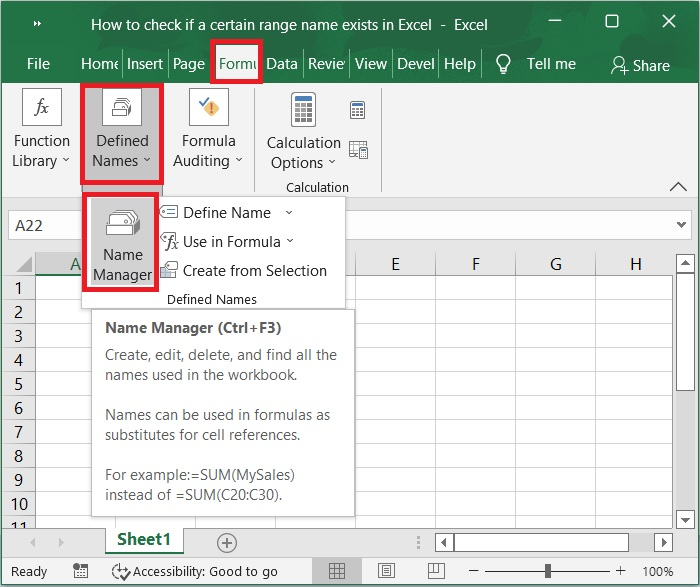
Task: Click the zoom out minus button
Action: [474, 571]
